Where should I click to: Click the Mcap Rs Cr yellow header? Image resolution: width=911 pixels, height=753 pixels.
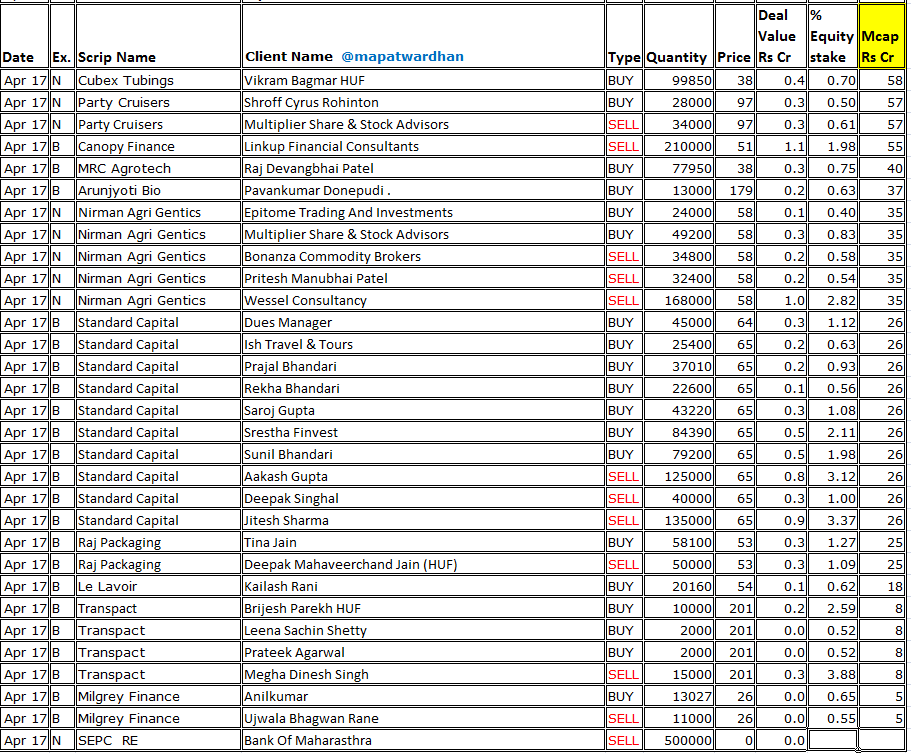(881, 36)
